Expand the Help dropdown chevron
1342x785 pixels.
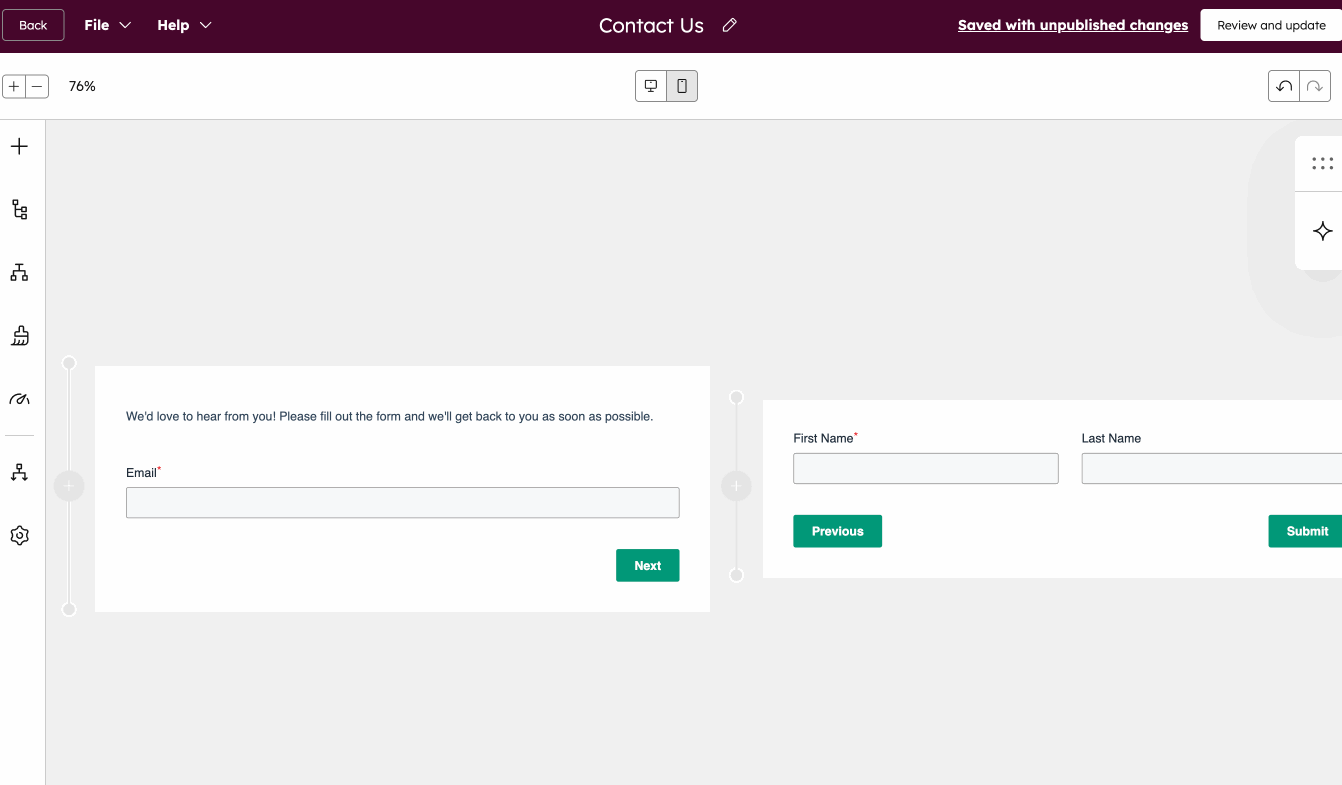point(207,26)
